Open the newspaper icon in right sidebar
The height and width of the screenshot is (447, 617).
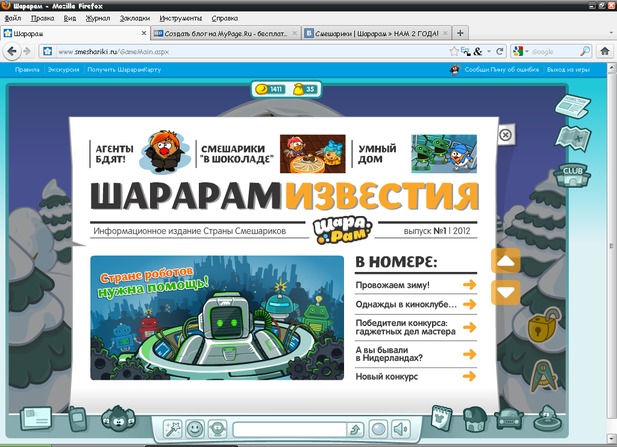(573, 105)
